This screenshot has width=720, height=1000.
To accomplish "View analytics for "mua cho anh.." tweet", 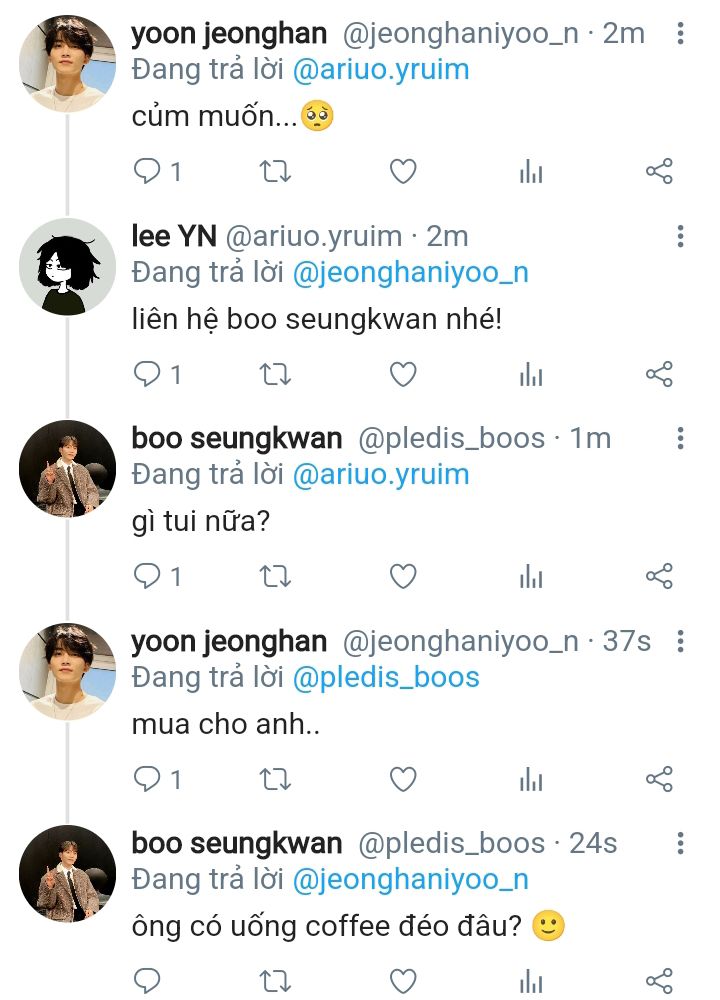I will click(531, 780).
